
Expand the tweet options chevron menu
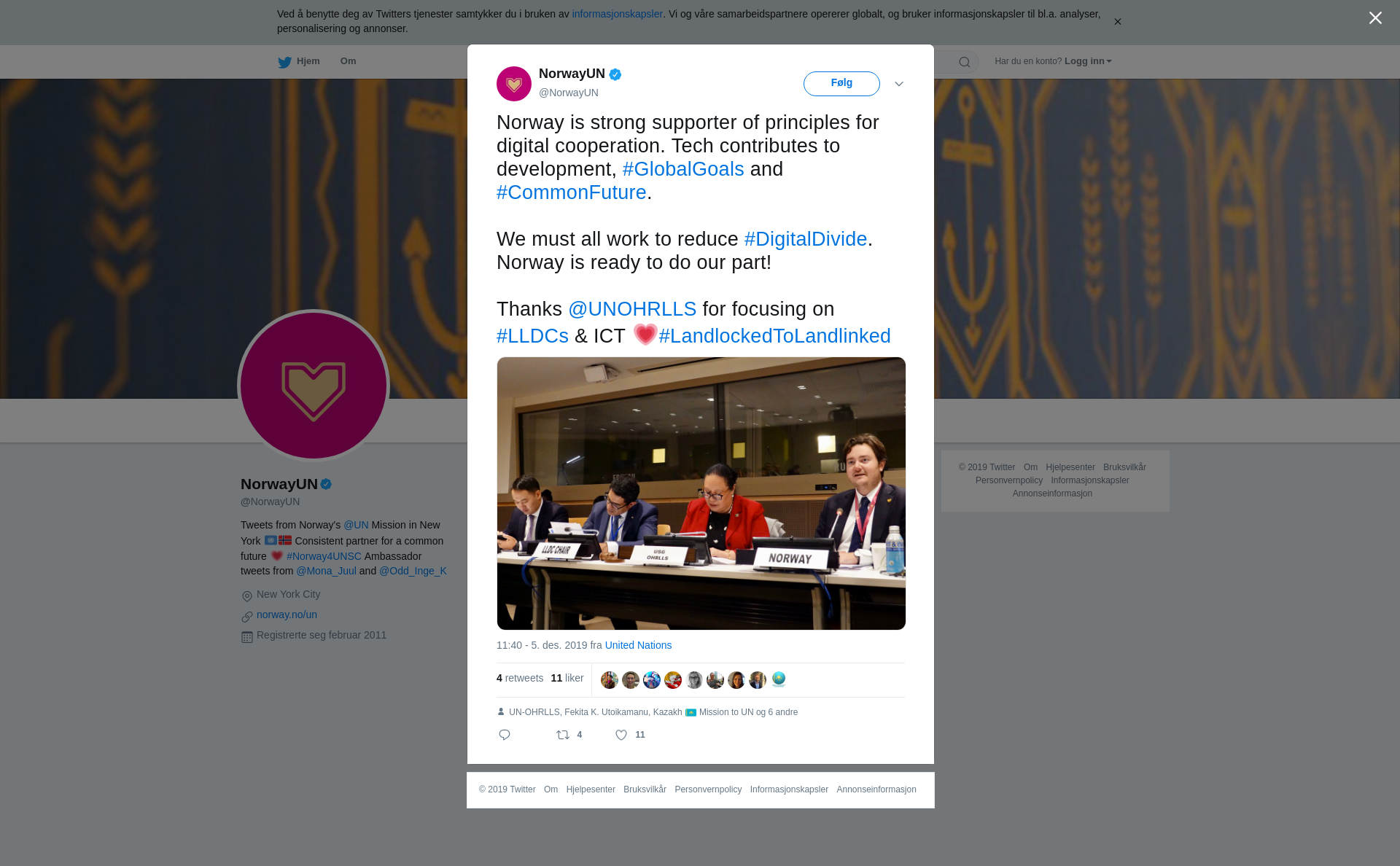(899, 84)
